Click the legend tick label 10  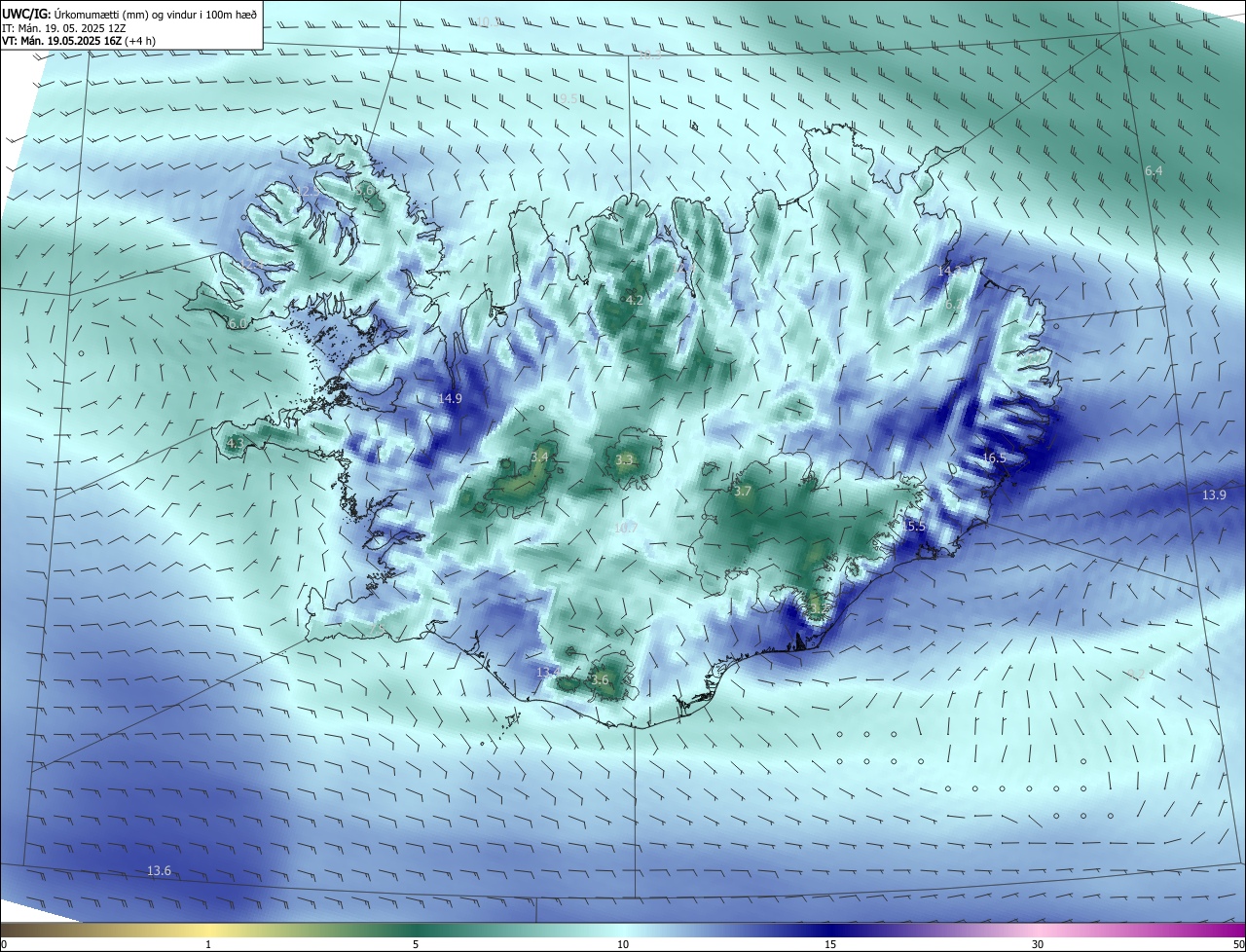[623, 944]
